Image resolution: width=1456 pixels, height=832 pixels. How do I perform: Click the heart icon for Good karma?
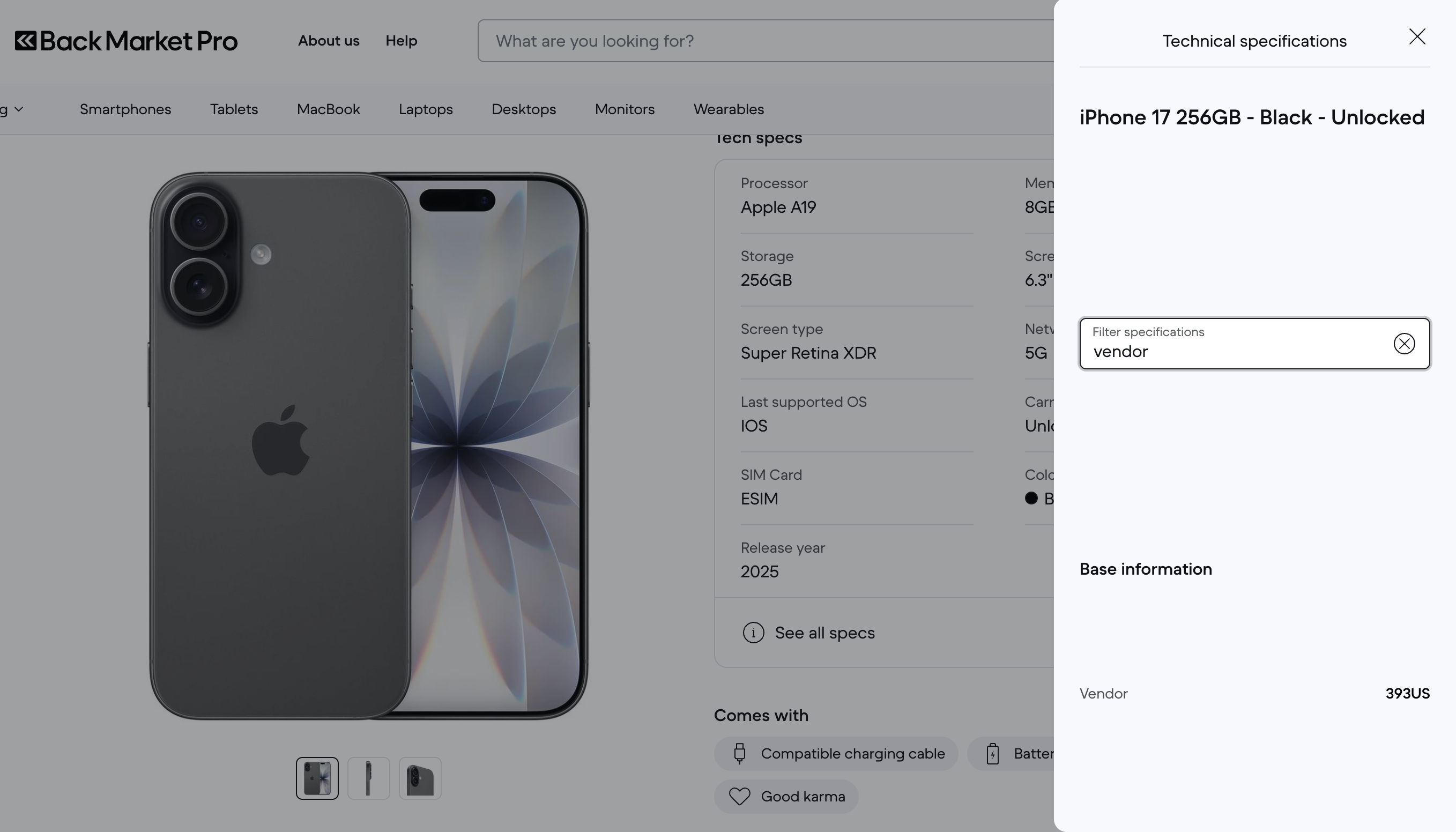point(739,797)
